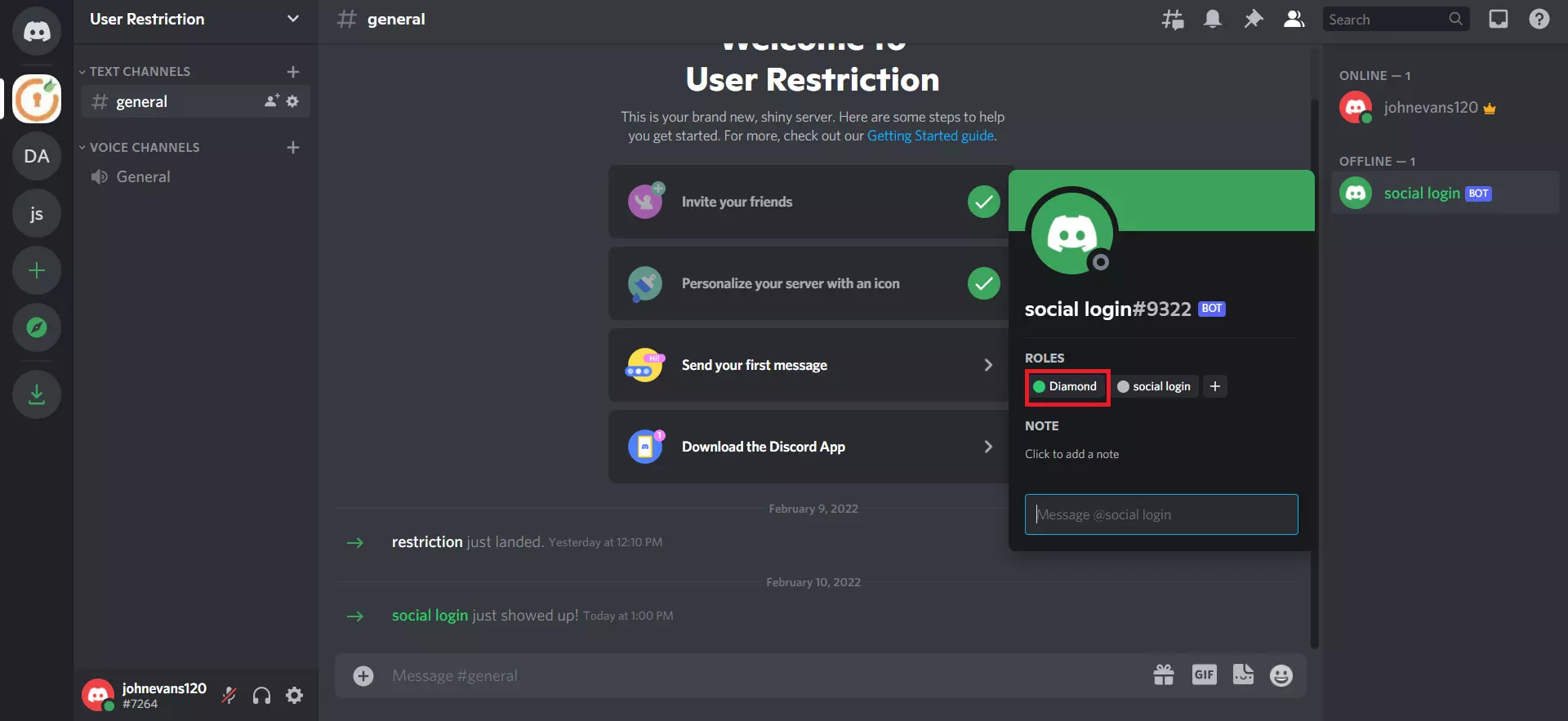Explore public servers compass icon
The image size is (1568, 721).
coord(37,327)
